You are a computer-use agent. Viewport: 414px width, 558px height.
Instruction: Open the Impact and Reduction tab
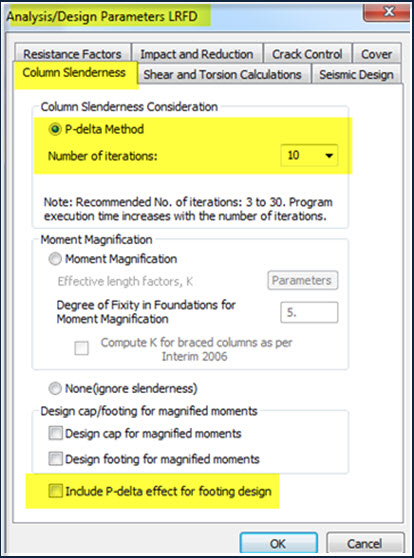point(197,54)
